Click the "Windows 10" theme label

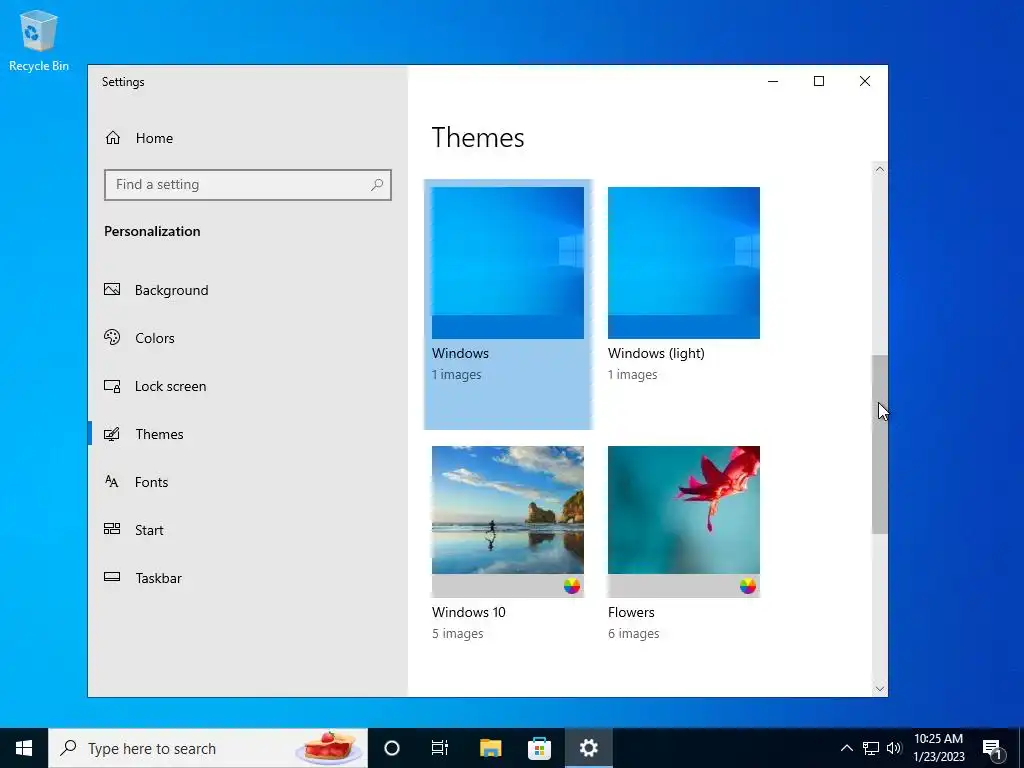tap(468, 612)
